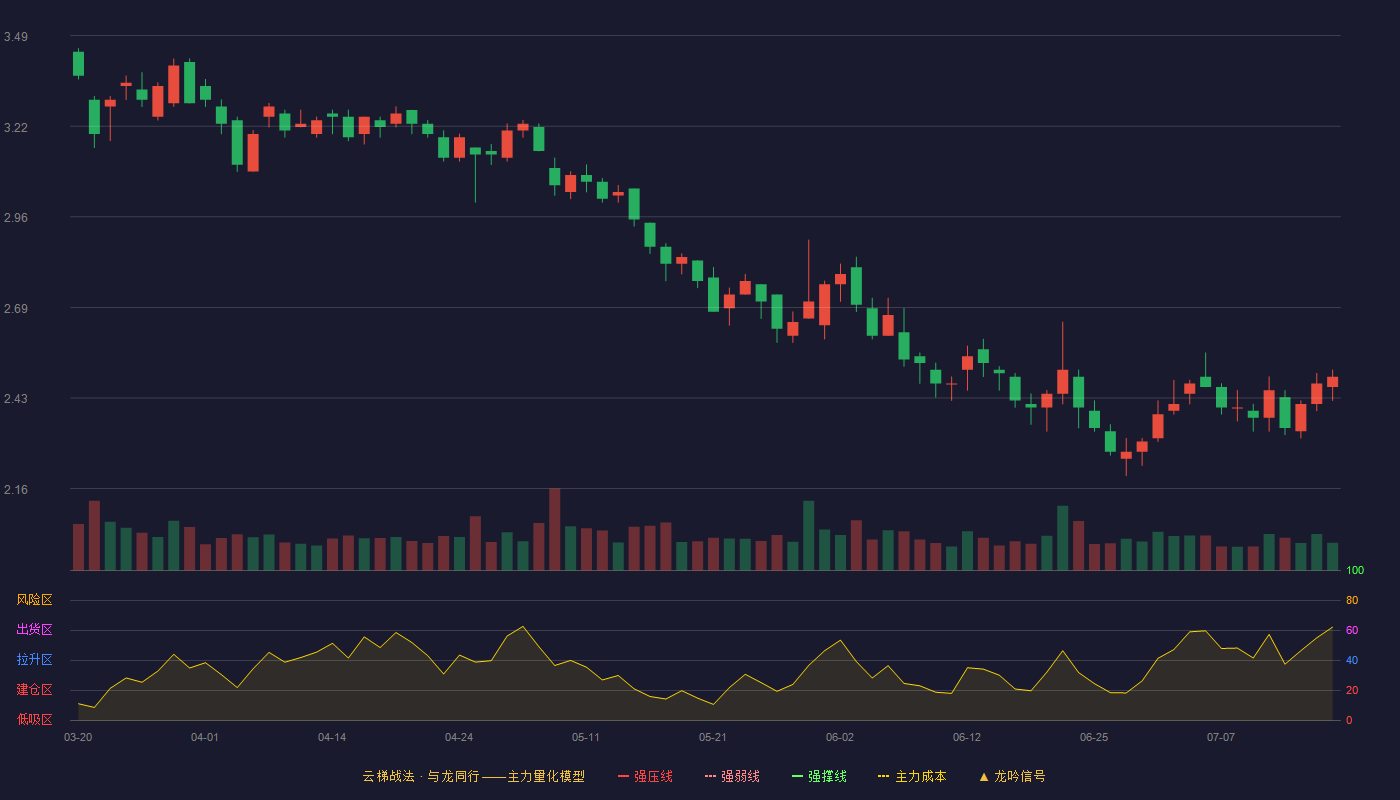Click the 2.43 price axis label
The width and height of the screenshot is (1400, 800).
point(16,399)
